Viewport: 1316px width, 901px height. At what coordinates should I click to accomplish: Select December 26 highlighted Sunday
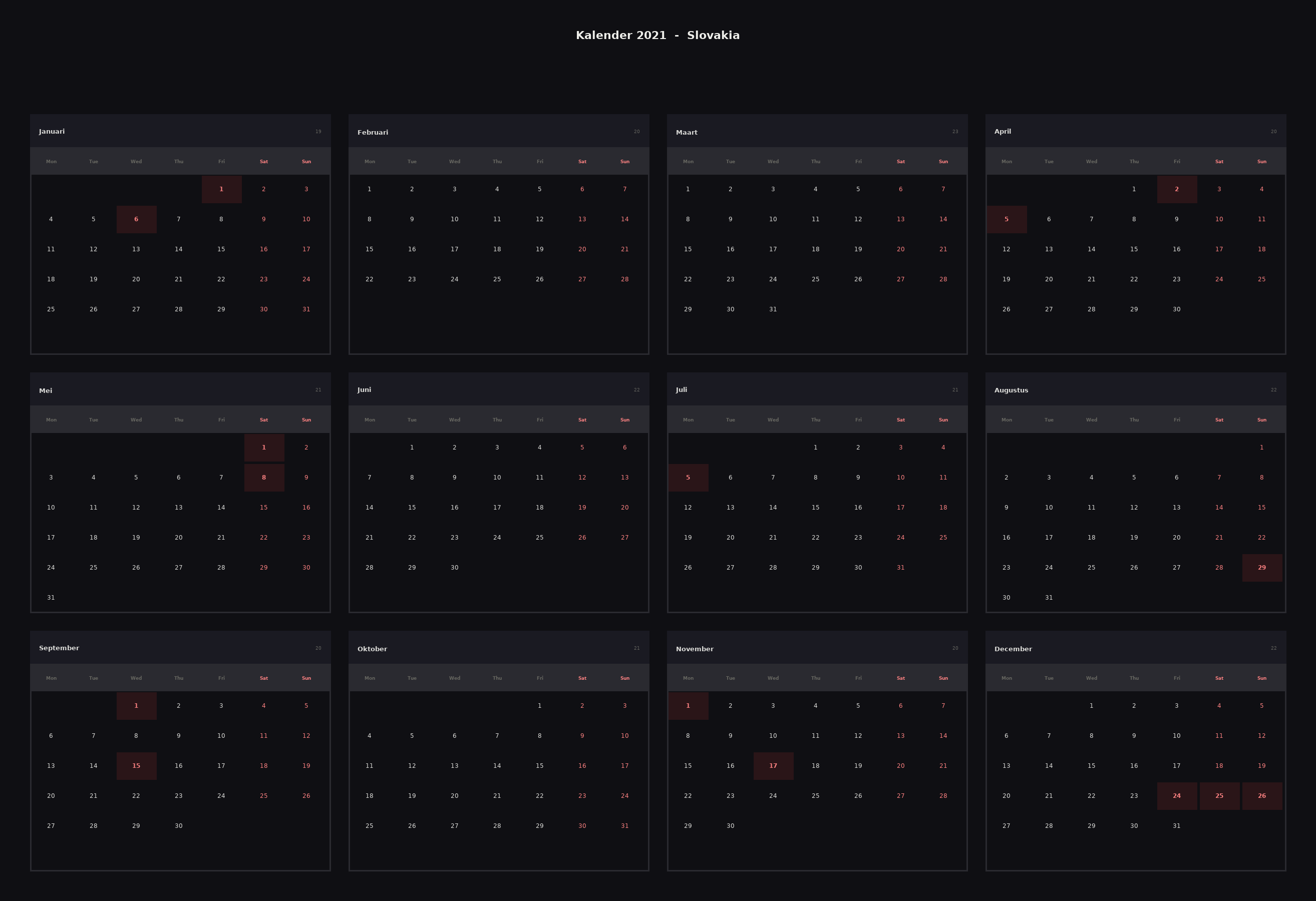coord(1261,796)
